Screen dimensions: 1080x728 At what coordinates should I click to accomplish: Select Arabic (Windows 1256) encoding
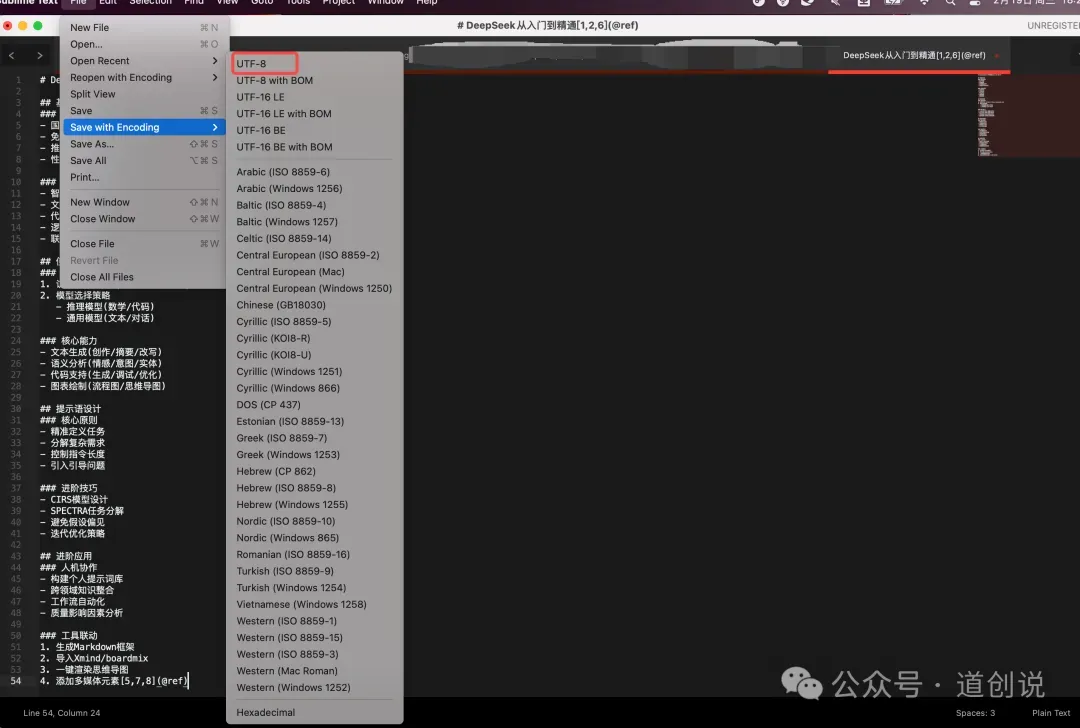tap(315, 188)
